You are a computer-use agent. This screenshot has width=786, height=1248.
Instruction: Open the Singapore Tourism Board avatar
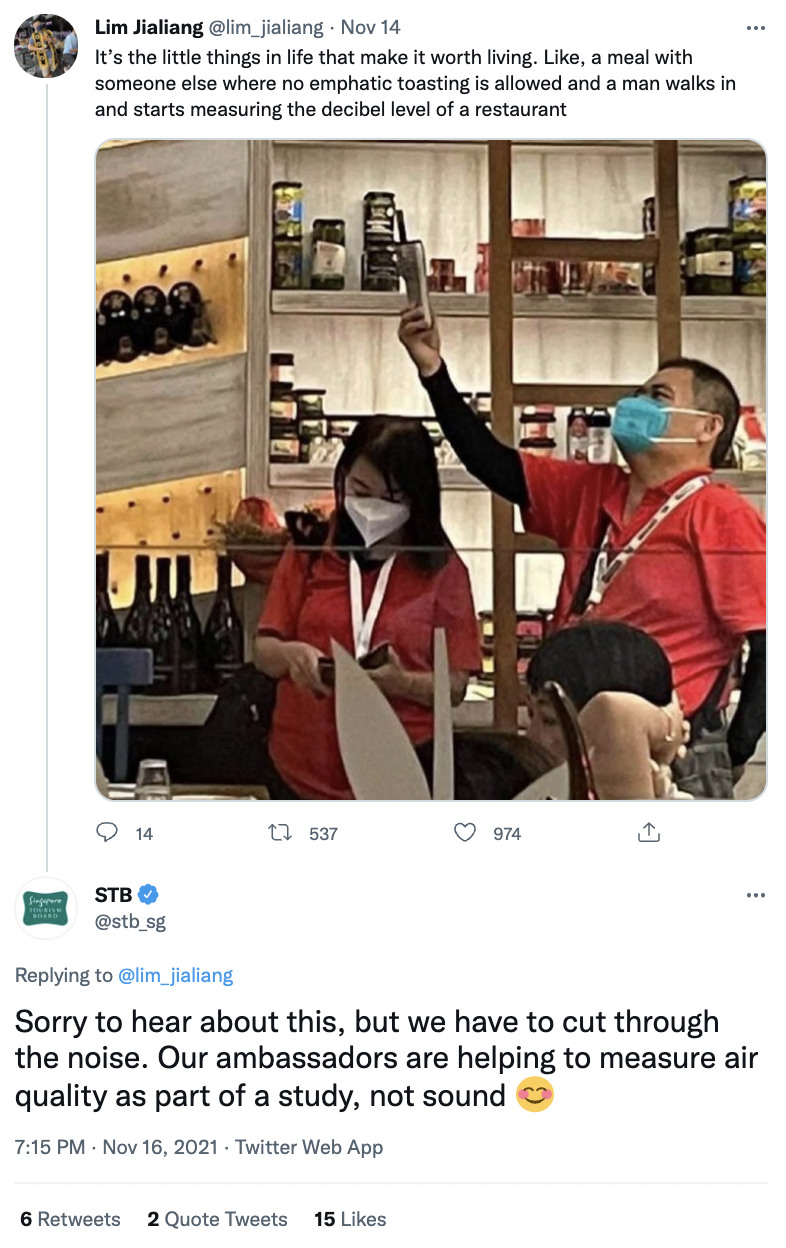46,908
